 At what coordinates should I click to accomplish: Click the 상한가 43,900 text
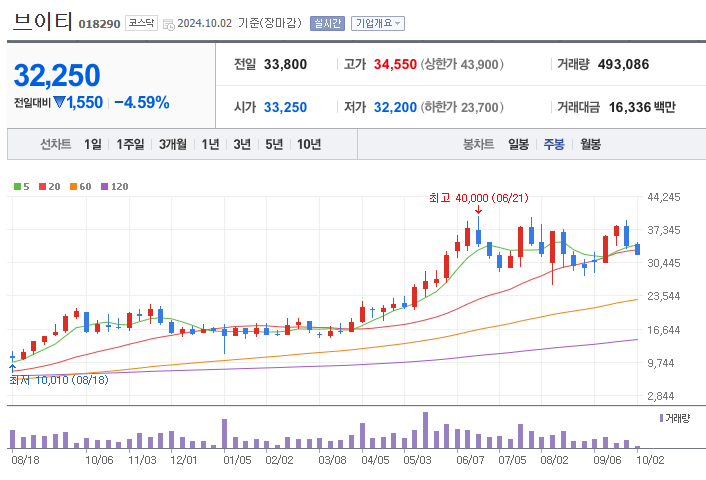[x=462, y=64]
